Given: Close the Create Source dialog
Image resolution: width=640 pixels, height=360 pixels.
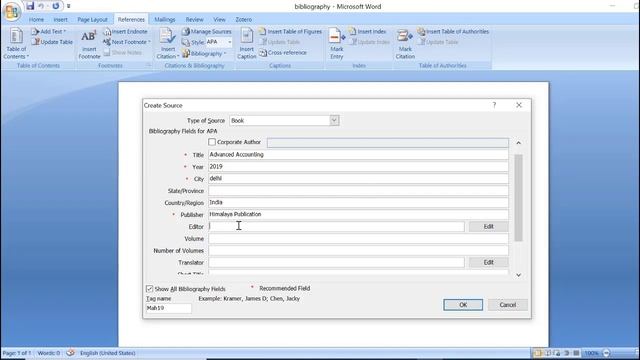Looking at the screenshot, I should 519,105.
